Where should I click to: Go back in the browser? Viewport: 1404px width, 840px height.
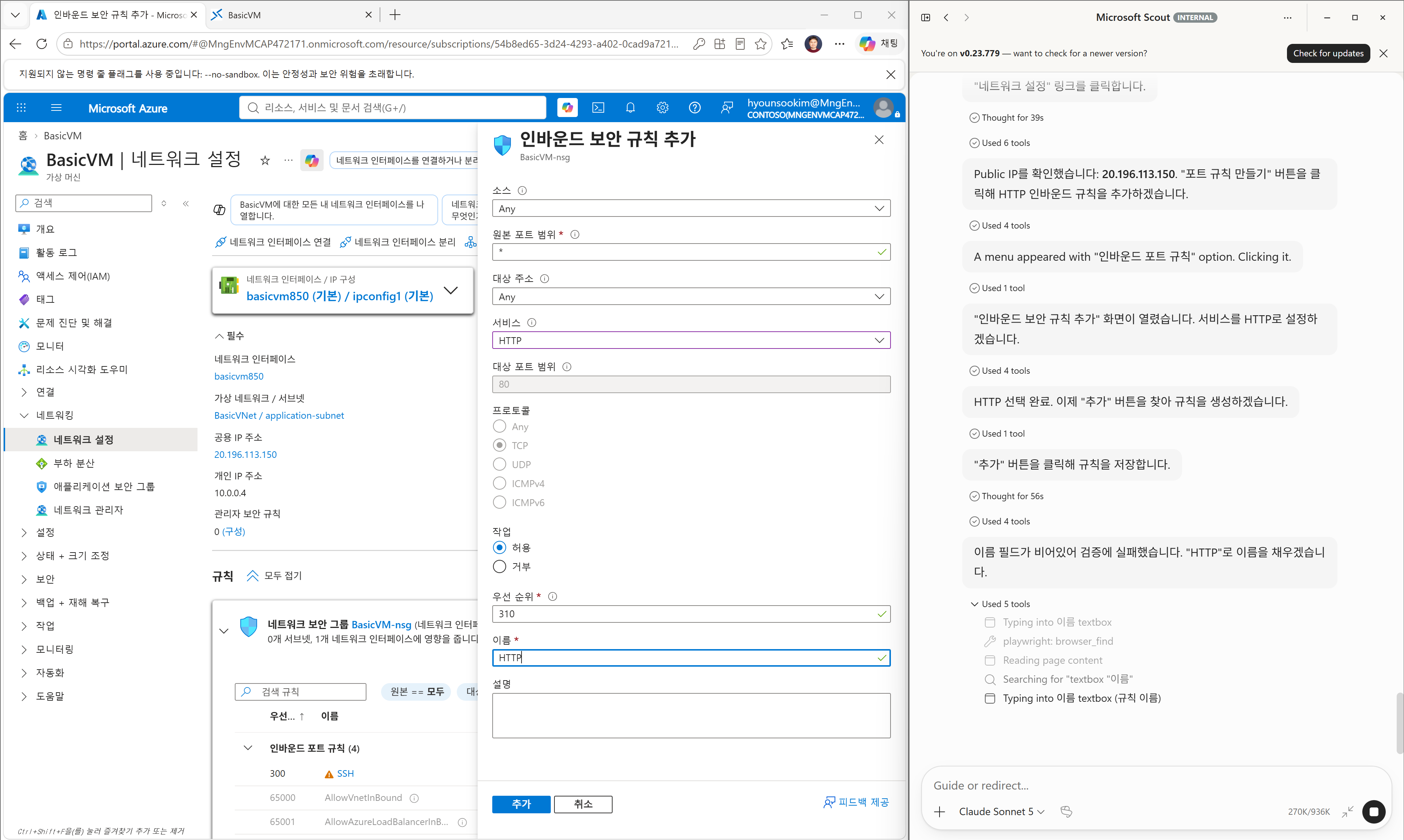[15, 44]
